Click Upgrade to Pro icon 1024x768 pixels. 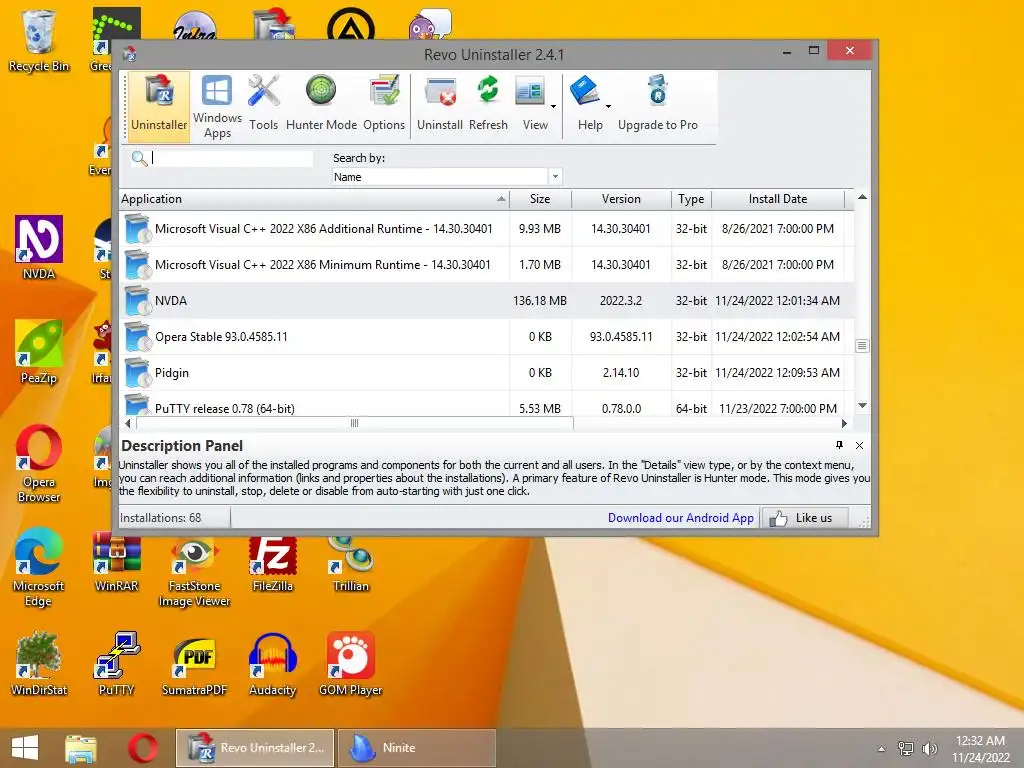tap(658, 103)
